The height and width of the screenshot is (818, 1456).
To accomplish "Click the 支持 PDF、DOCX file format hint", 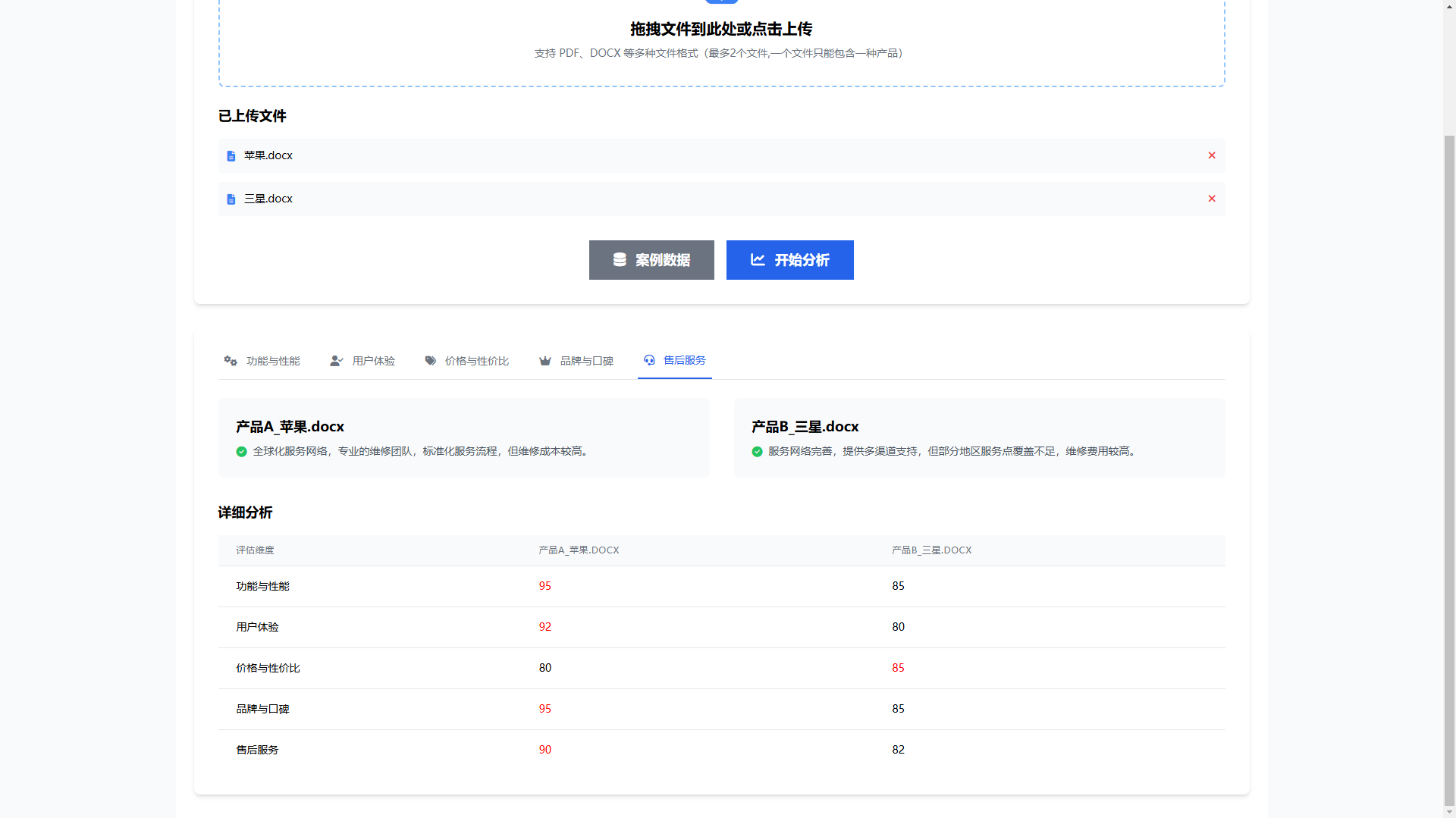I will [719, 53].
